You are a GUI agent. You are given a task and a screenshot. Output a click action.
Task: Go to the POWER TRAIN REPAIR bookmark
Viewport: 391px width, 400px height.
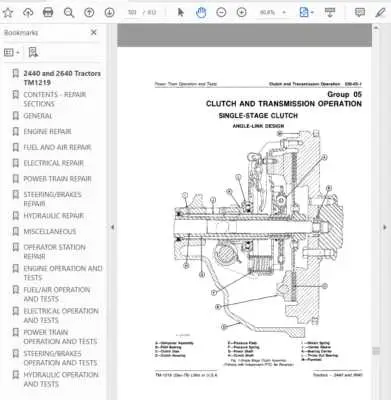coord(57,179)
